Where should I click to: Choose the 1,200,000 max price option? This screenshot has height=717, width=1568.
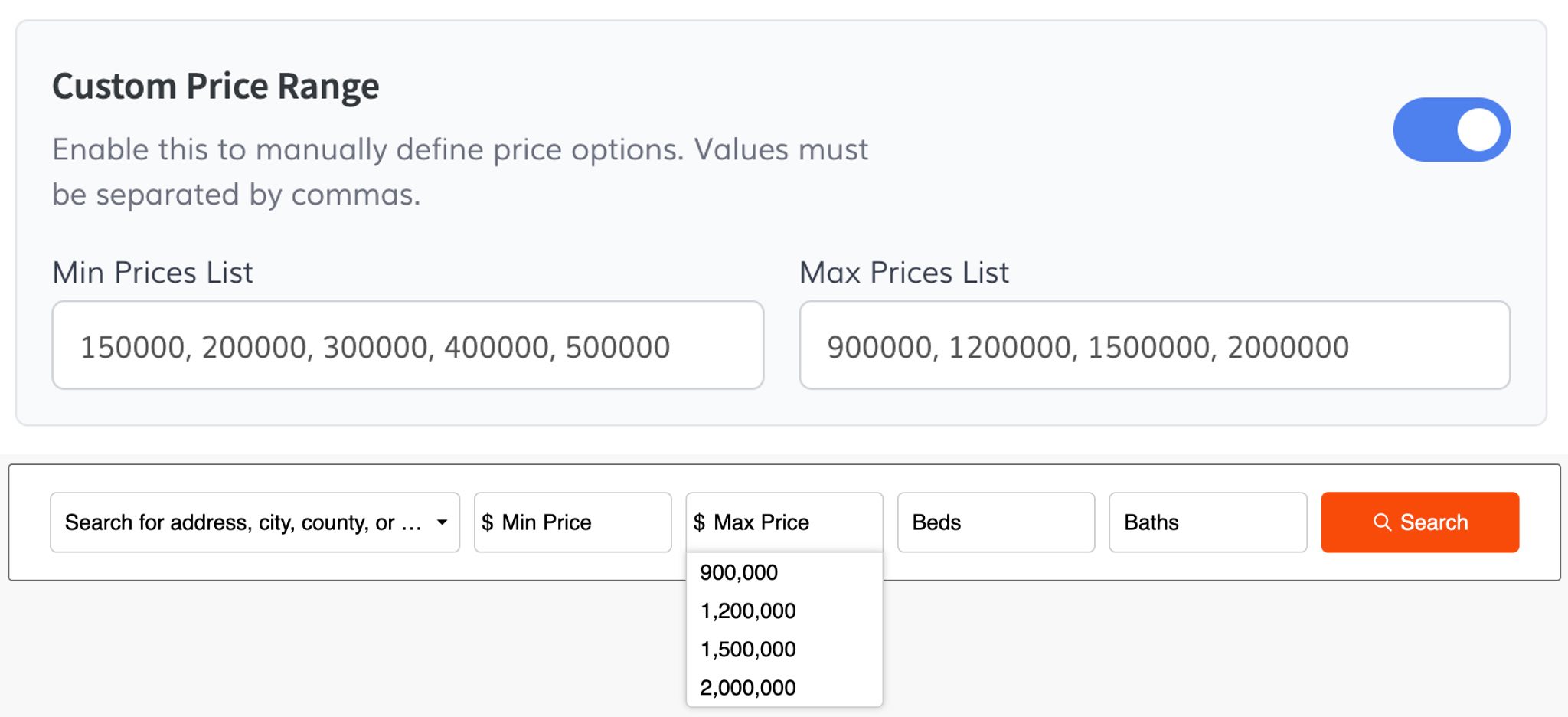[748, 611]
